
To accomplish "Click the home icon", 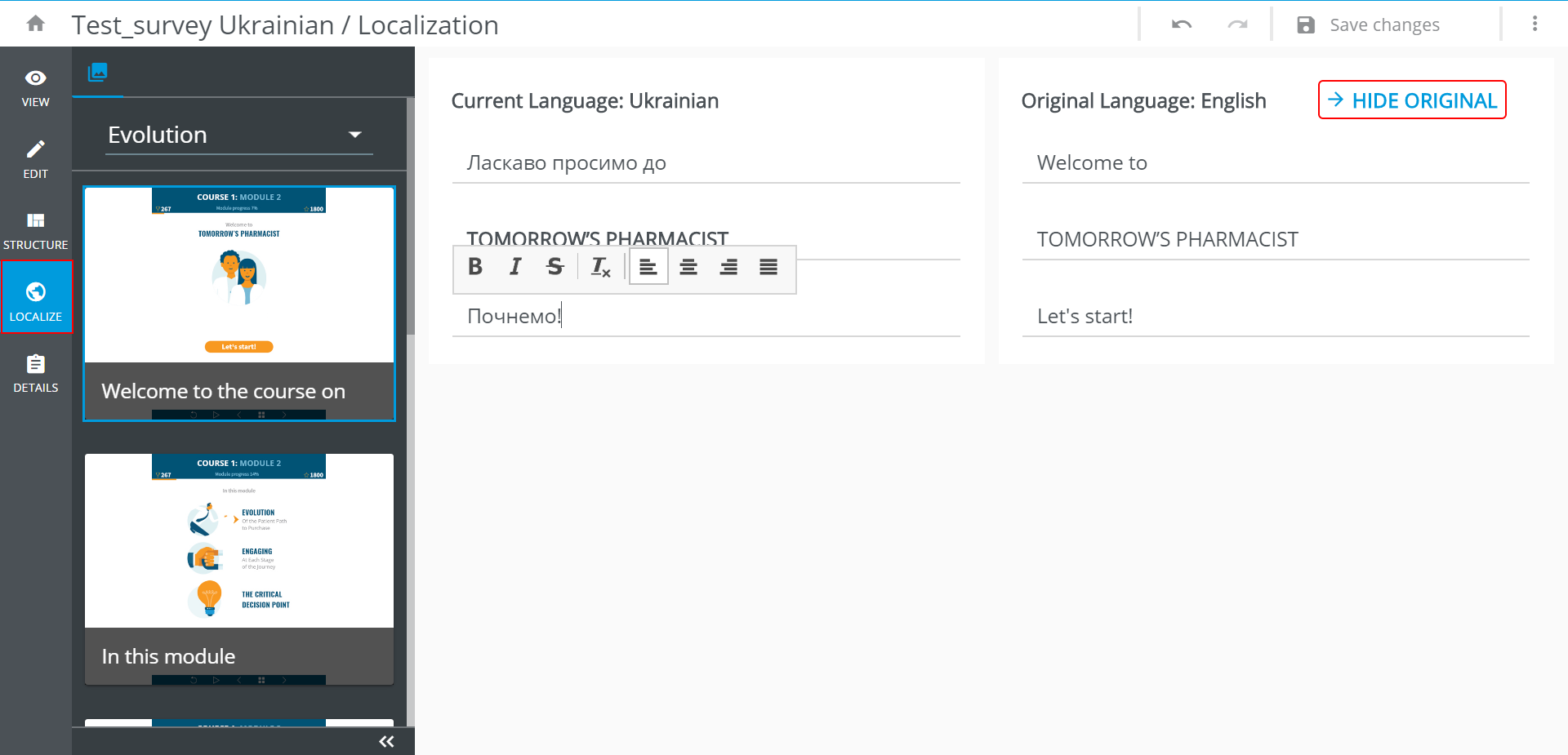I will point(35,24).
